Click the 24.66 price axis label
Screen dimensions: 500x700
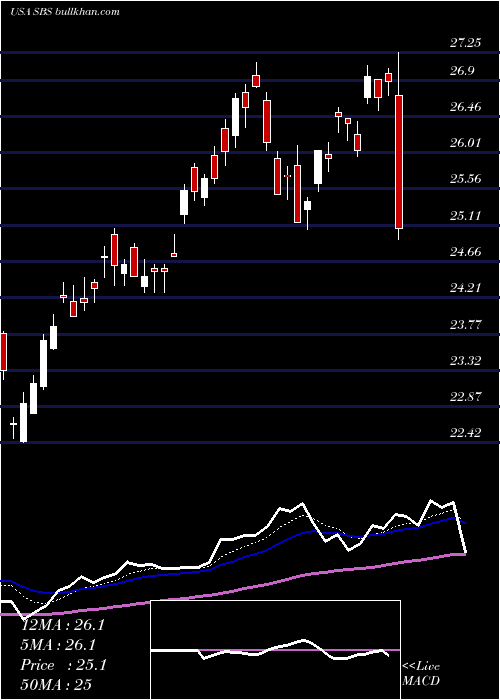click(x=465, y=252)
